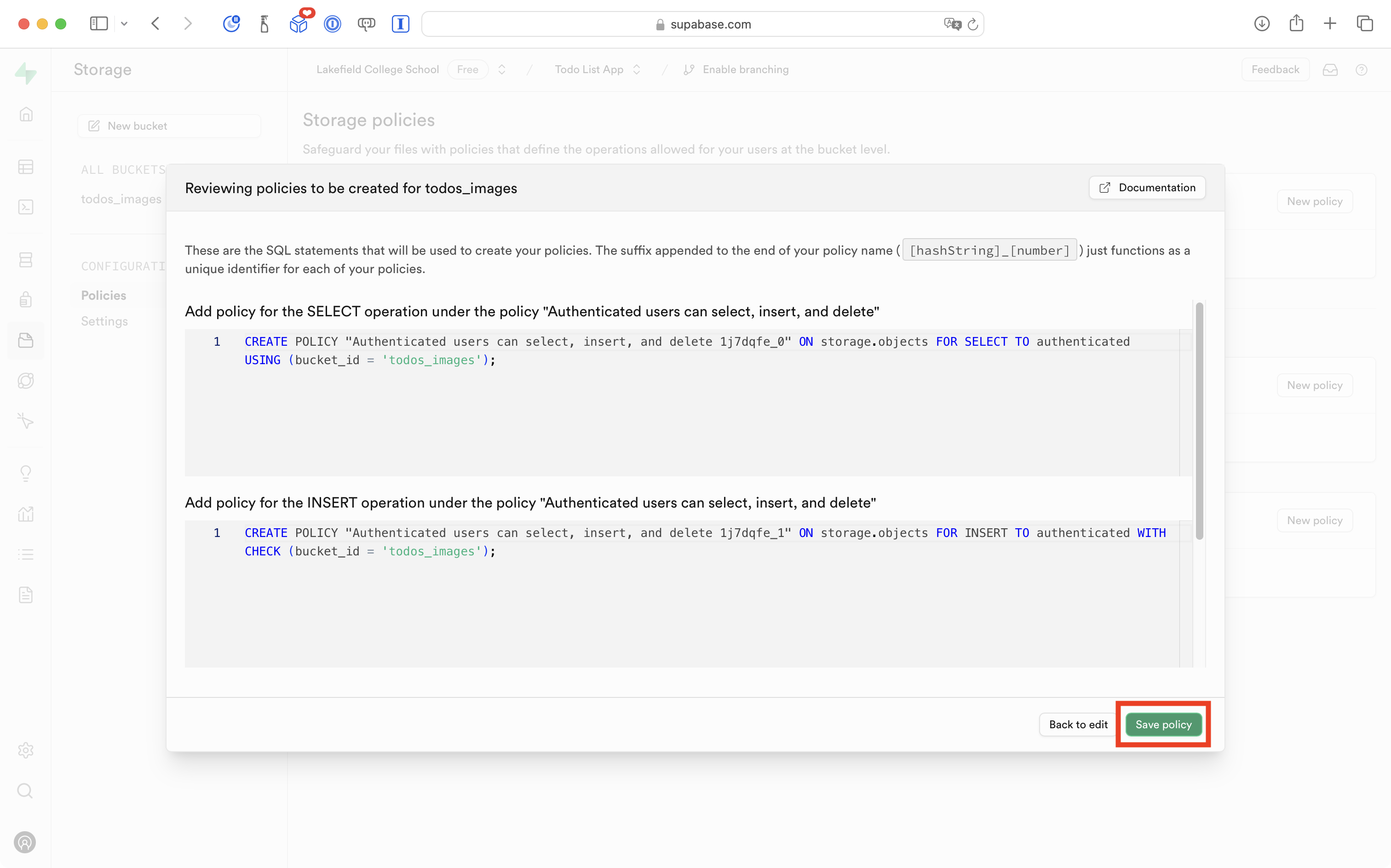Viewport: 1391px width, 868px height.
Task: Open Authentication lock sidebar icon
Action: 26,300
